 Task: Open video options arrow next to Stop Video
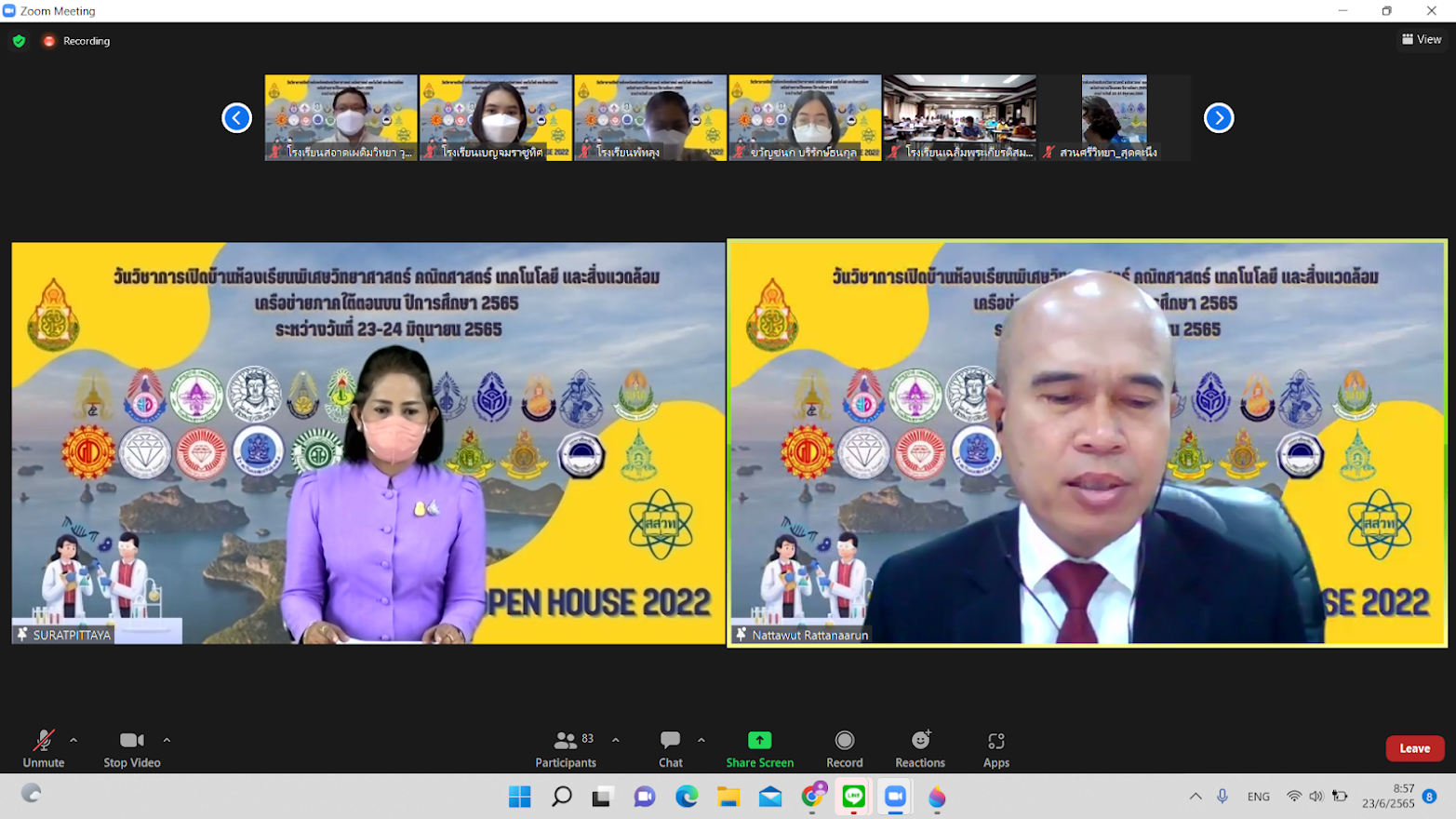pyautogui.click(x=167, y=740)
